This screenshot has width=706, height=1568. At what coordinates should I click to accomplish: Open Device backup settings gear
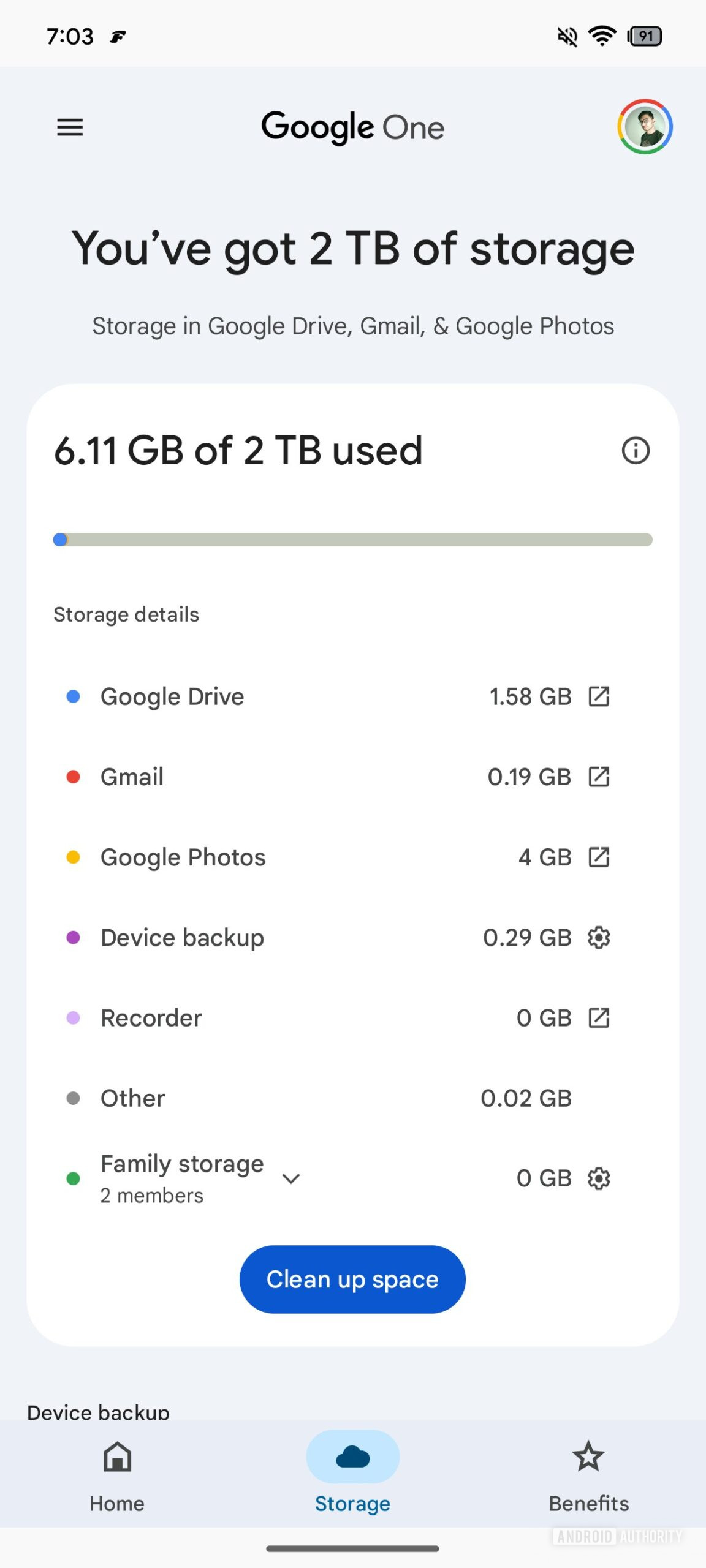pos(599,938)
